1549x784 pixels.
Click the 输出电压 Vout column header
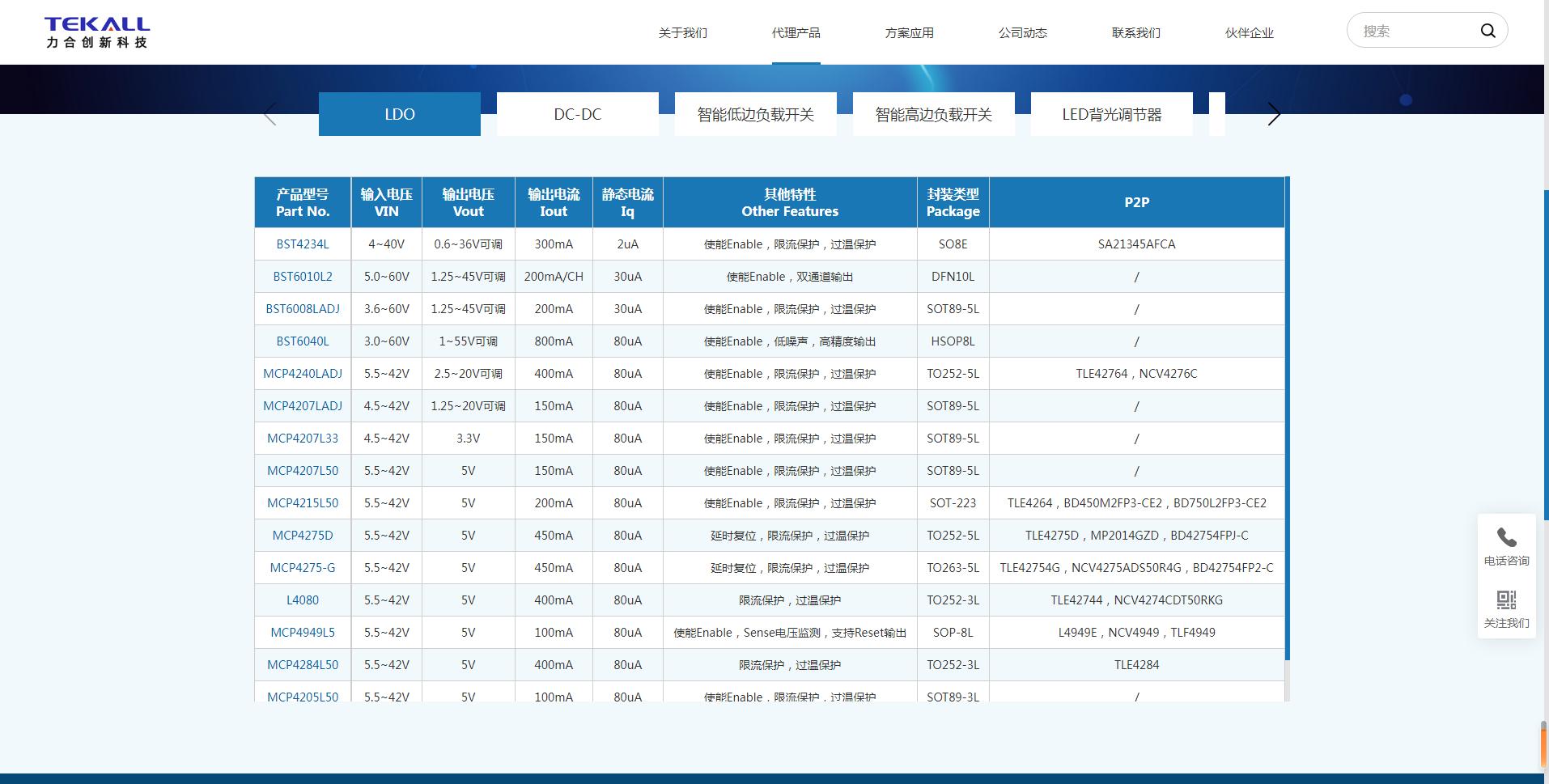click(x=469, y=202)
